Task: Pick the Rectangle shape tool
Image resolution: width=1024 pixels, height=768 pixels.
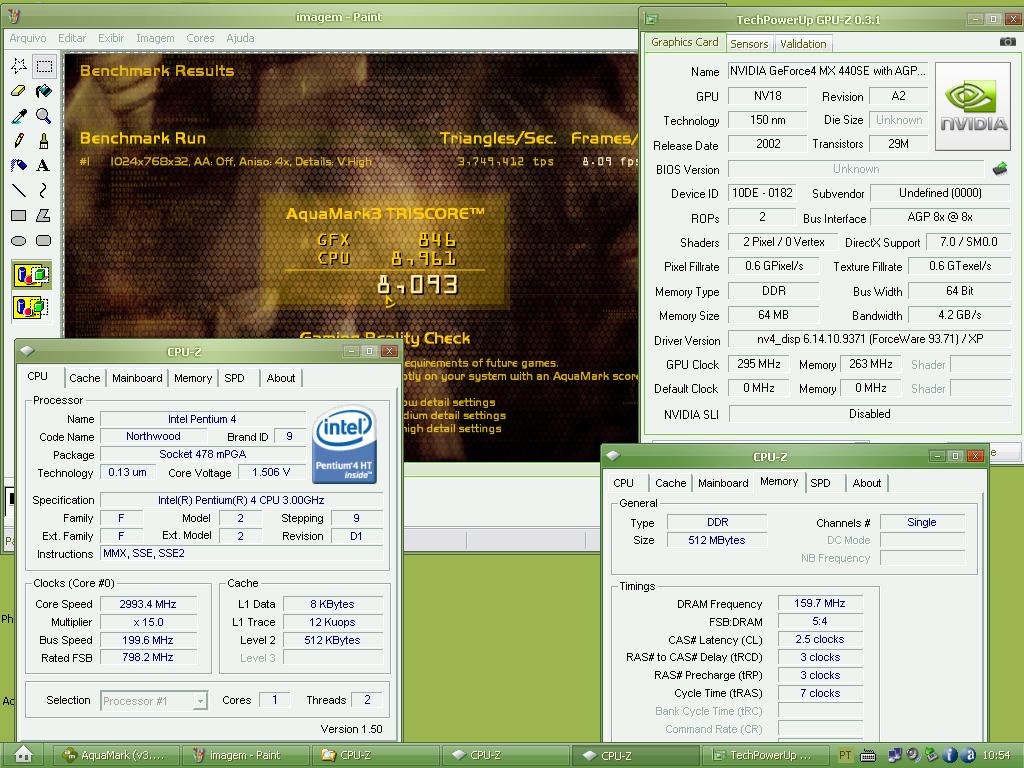Action: coord(19,216)
